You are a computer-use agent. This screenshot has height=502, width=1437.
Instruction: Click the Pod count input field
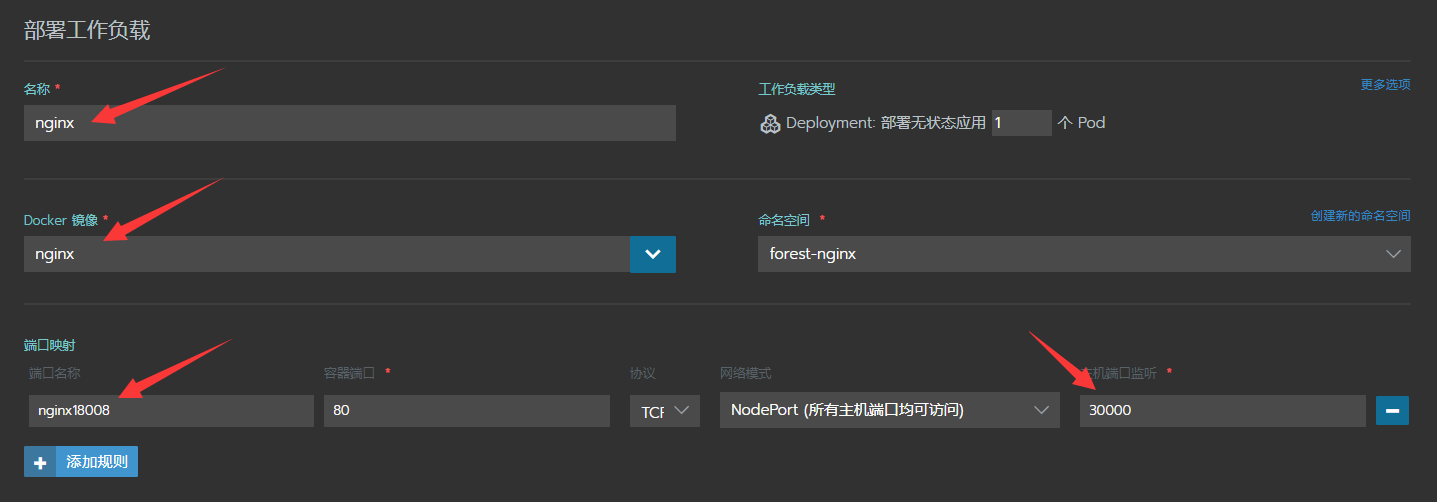coord(1021,123)
